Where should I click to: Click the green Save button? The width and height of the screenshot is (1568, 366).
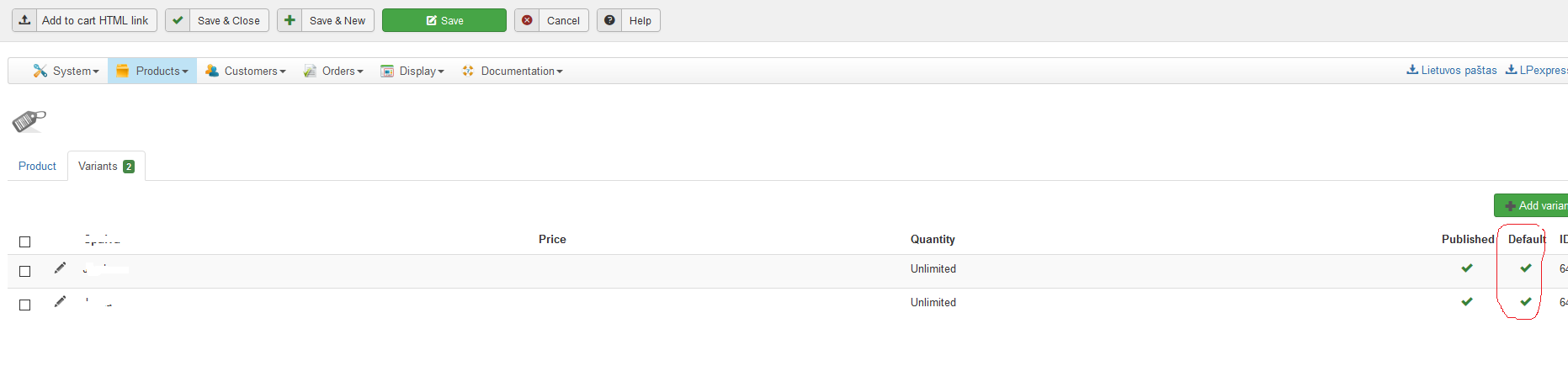pos(444,20)
